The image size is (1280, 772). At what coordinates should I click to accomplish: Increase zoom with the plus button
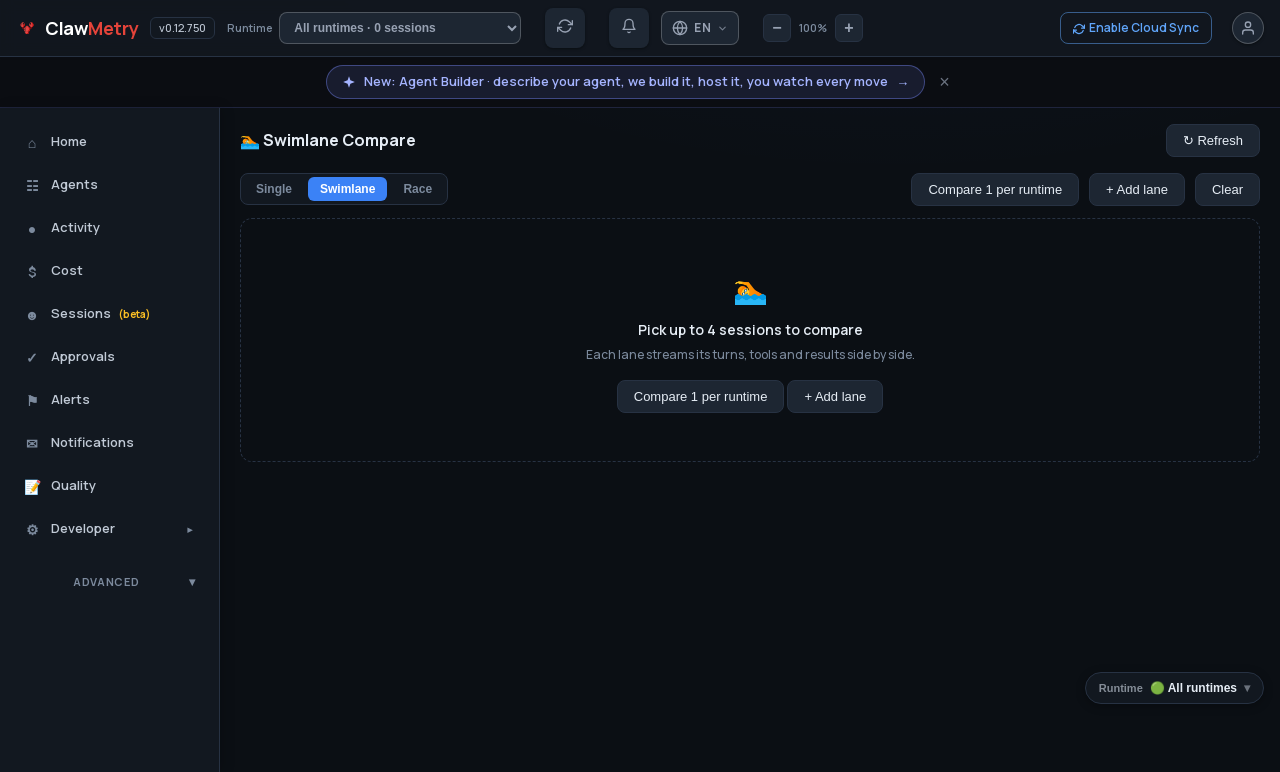(x=849, y=28)
